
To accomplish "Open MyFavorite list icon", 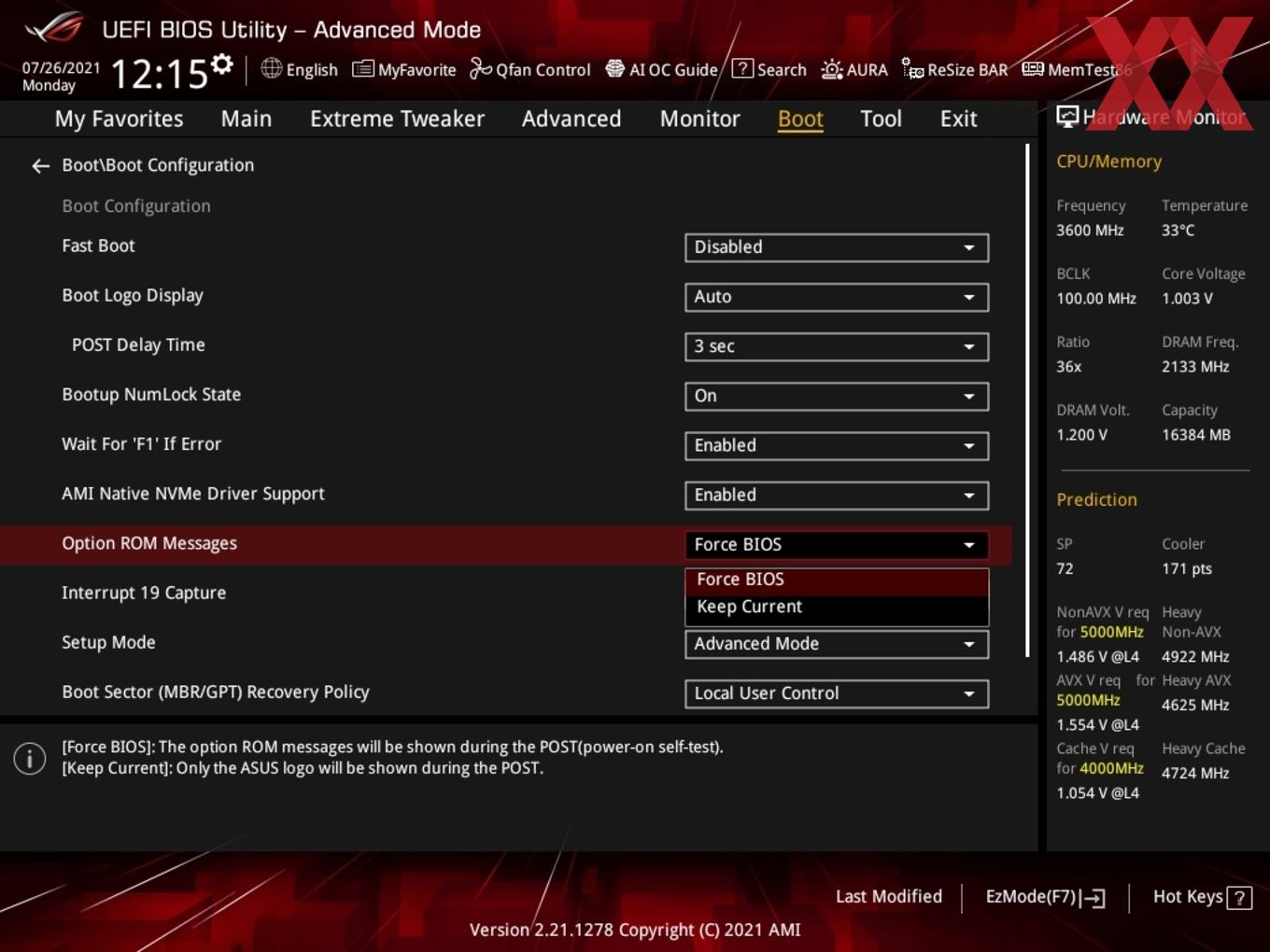I will pos(362,69).
